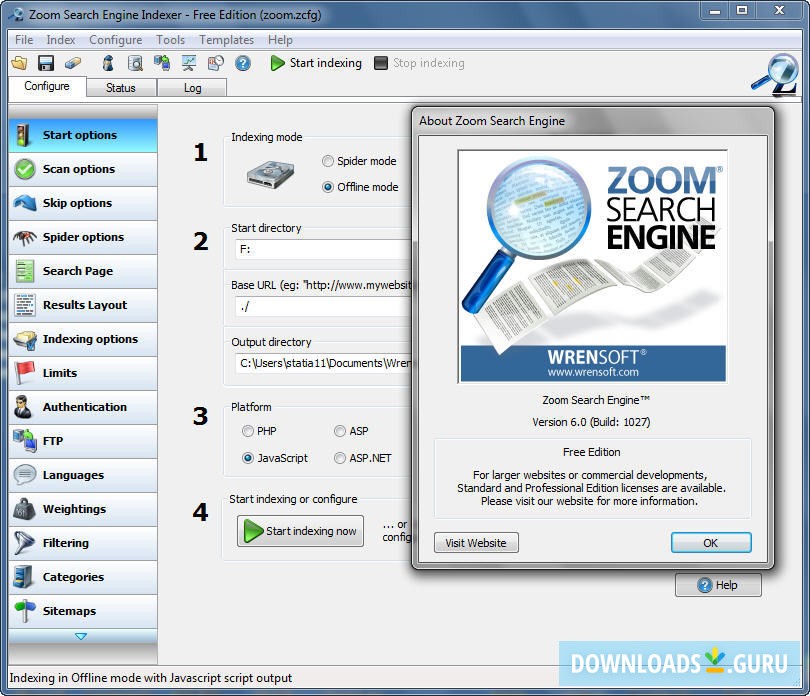Choose the PHP platform option
The height and width of the screenshot is (696, 810).
tap(248, 431)
